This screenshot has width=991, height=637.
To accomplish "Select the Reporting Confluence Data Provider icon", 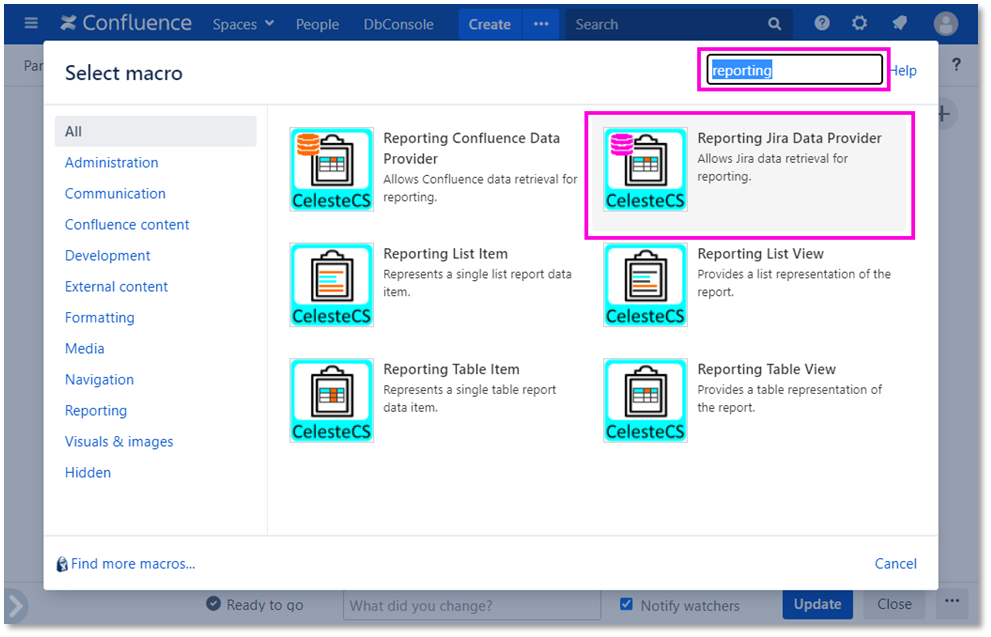I will [331, 169].
